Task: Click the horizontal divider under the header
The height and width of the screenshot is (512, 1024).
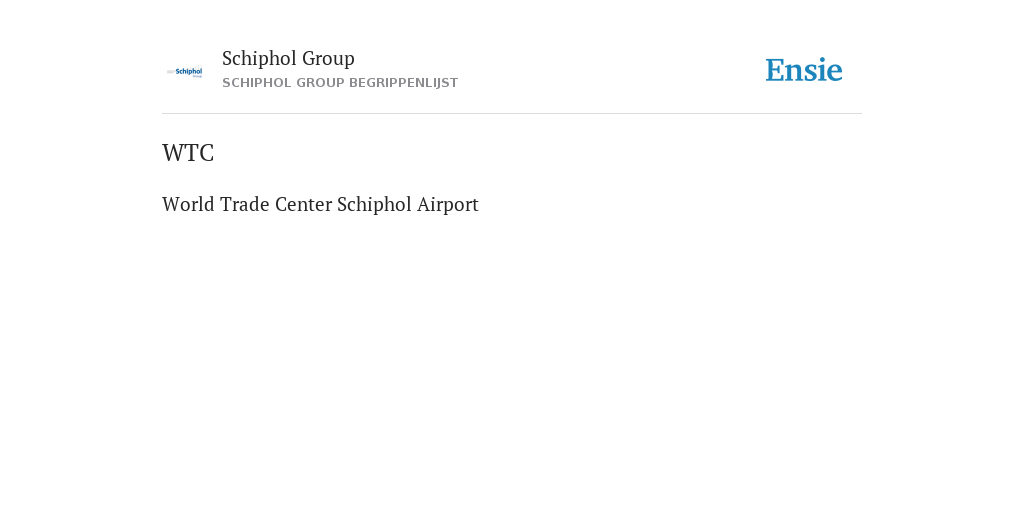Action: pos(512,114)
